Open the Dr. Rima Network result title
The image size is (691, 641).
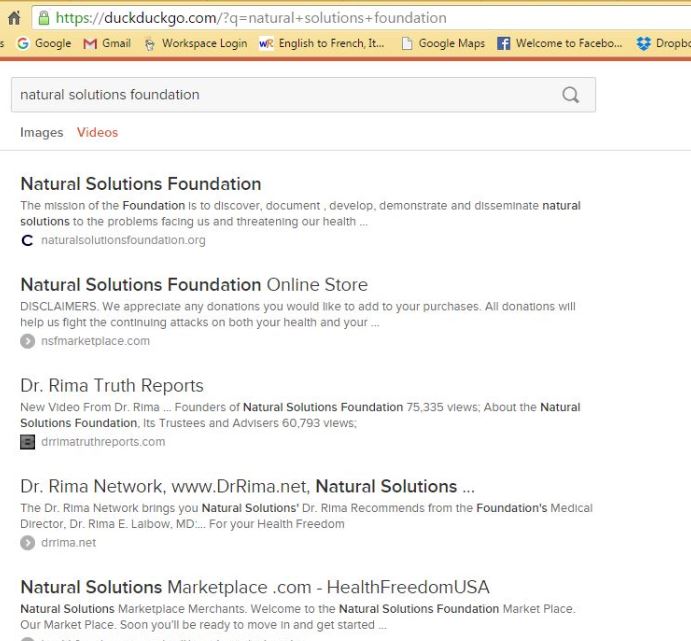tap(247, 486)
